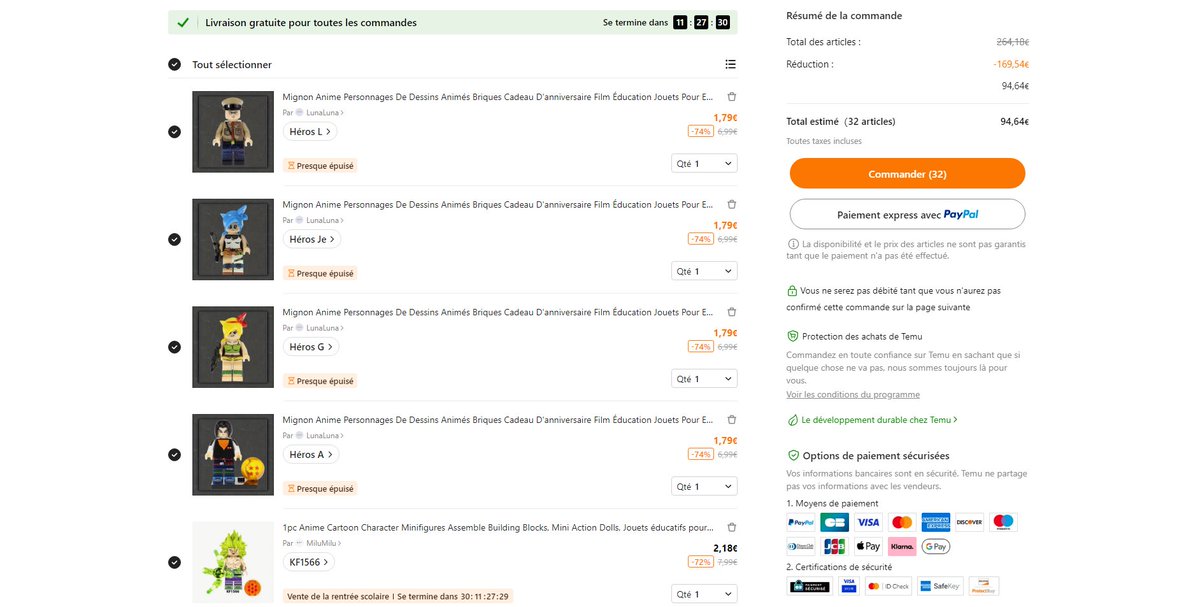Image resolution: width=1200 pixels, height=607 pixels.
Task: Click the orange Commander (32) button
Action: point(907,174)
